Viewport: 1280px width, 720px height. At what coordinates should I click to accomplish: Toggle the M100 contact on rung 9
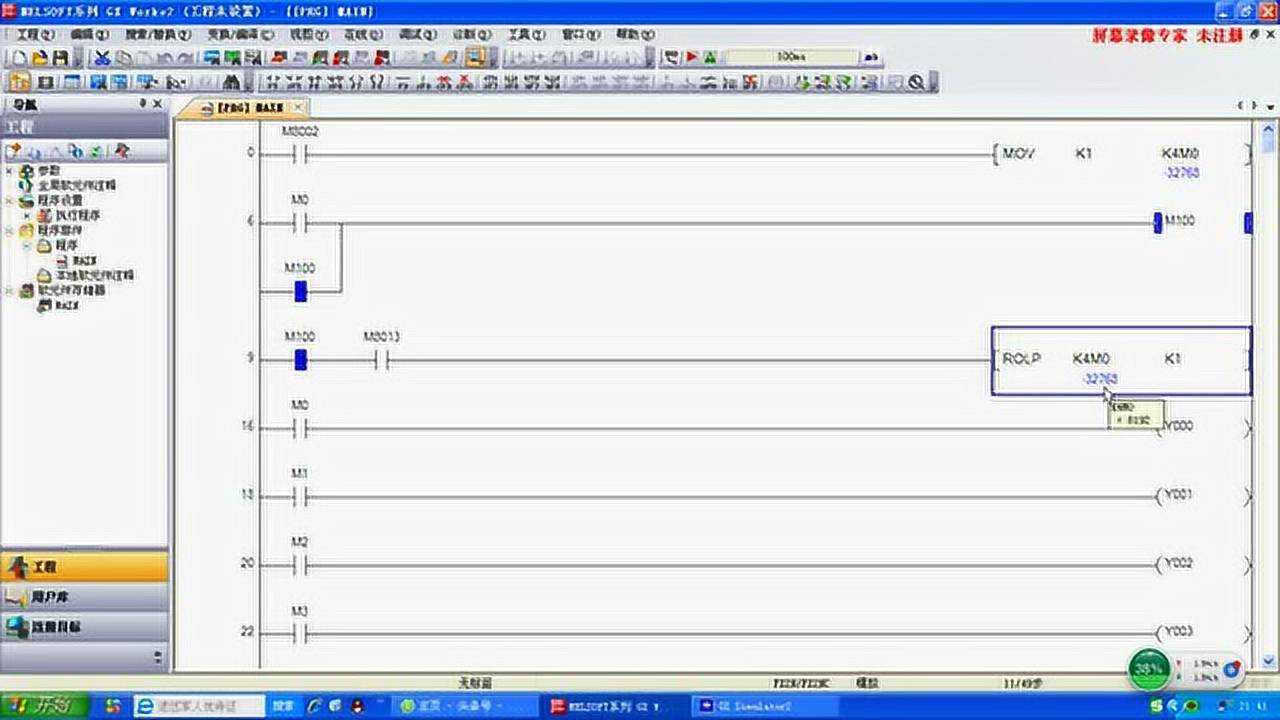coord(300,360)
